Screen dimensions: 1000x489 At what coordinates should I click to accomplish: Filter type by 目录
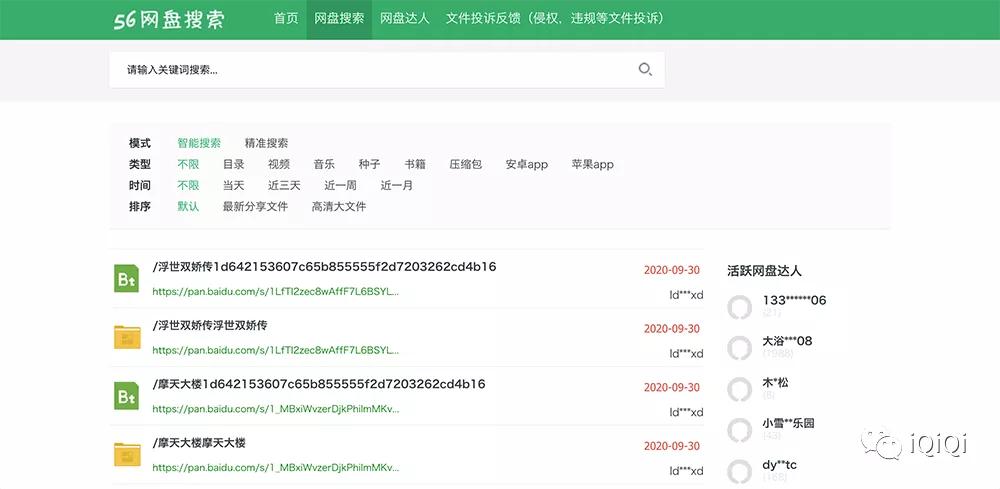(x=233, y=164)
